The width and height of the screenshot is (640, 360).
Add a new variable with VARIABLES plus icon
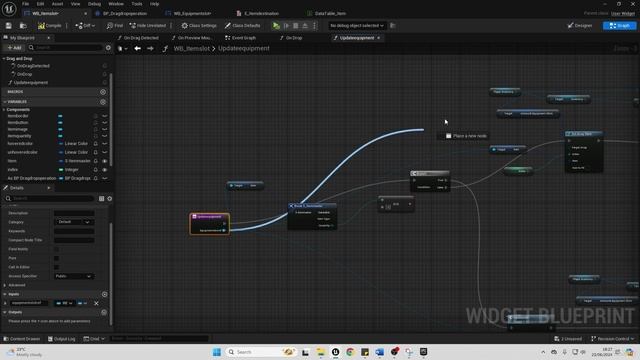tap(103, 102)
